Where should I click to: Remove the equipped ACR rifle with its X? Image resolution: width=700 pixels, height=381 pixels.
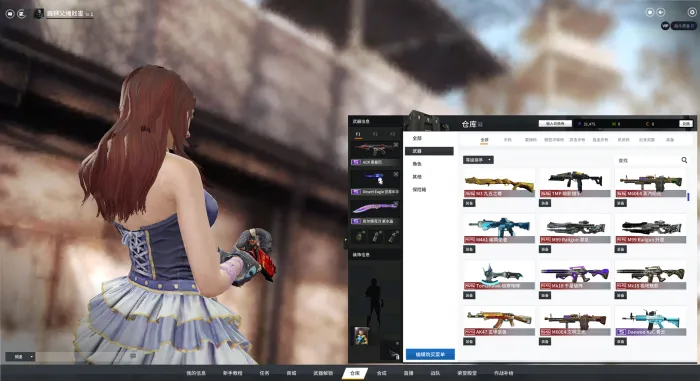click(x=396, y=145)
